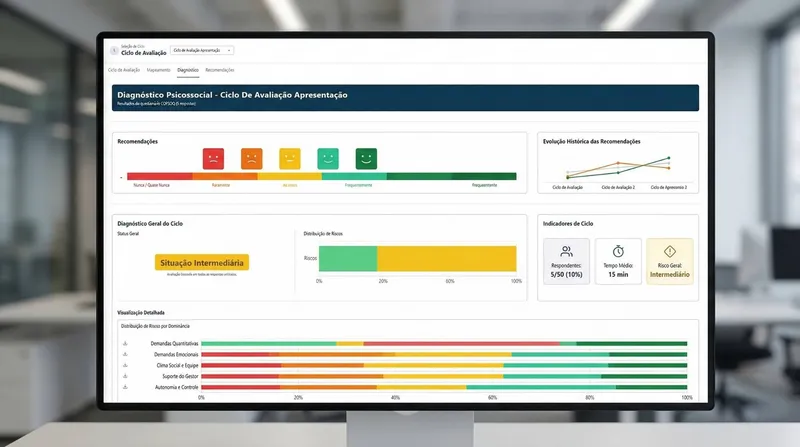Click the Risco Geral warning diamond icon

pyautogui.click(x=670, y=252)
